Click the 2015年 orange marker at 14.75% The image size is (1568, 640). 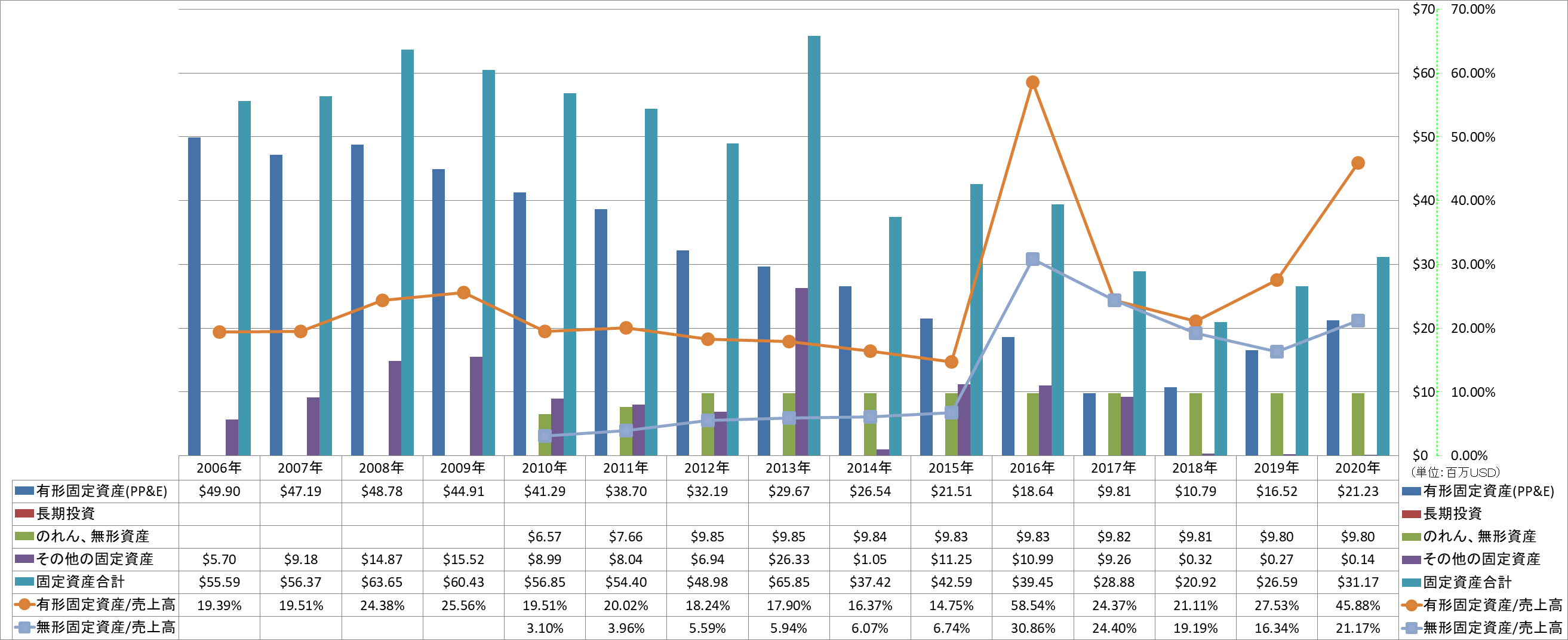(x=951, y=362)
